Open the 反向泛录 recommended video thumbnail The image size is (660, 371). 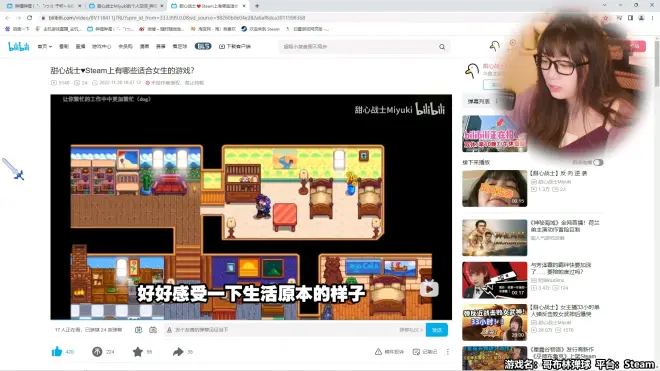495,188
